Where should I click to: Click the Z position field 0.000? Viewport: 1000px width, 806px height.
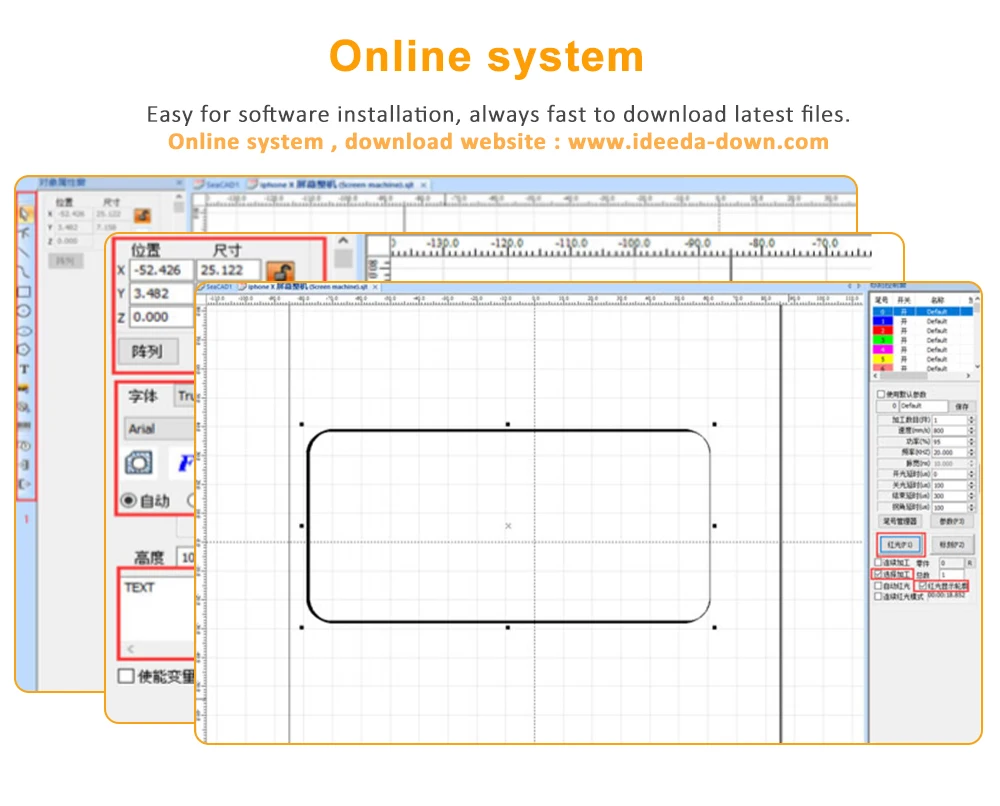pos(161,317)
